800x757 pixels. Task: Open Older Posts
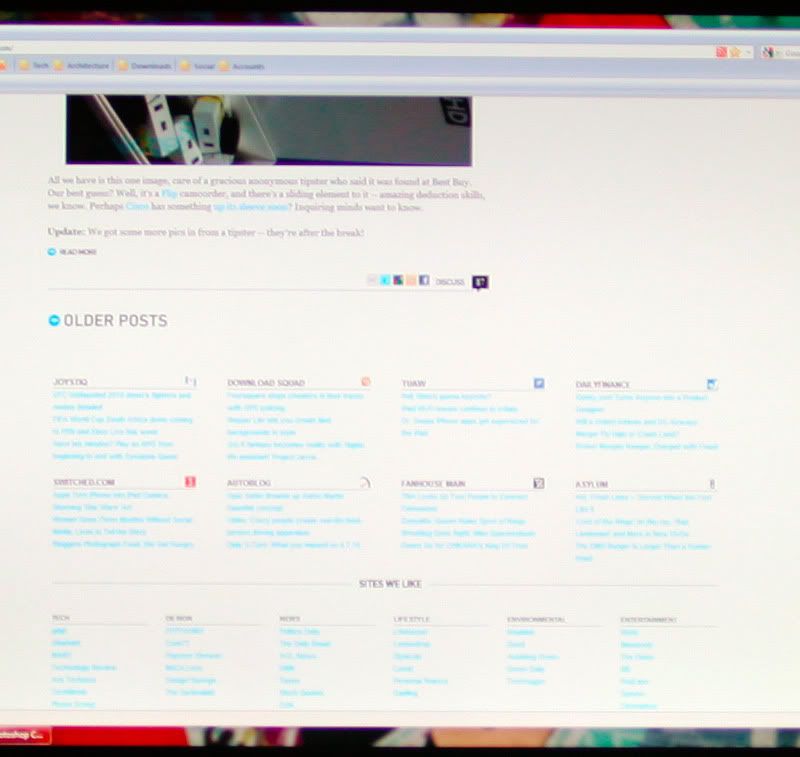pos(115,320)
